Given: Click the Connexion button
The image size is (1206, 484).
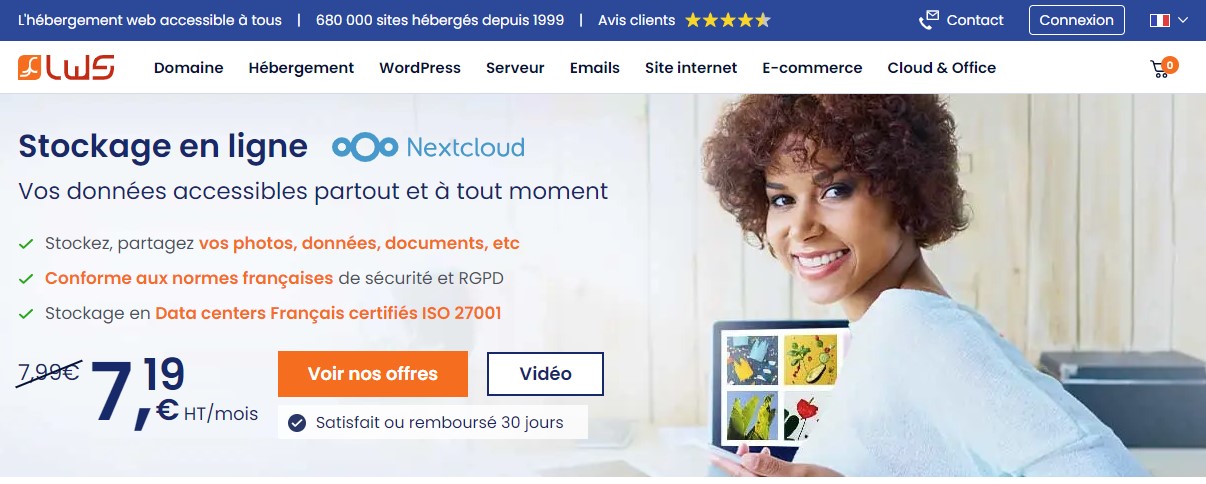Looking at the screenshot, I should coord(1077,20).
